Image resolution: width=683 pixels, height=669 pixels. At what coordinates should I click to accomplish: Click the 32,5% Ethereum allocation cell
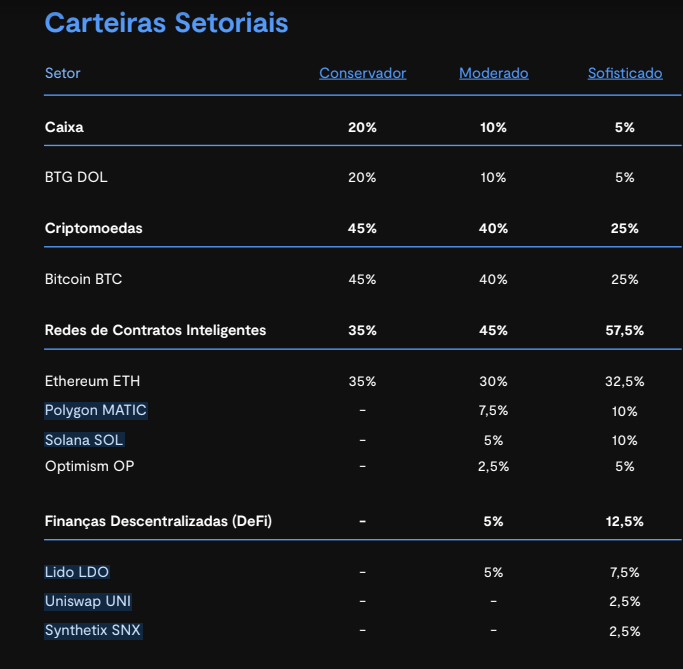click(624, 381)
